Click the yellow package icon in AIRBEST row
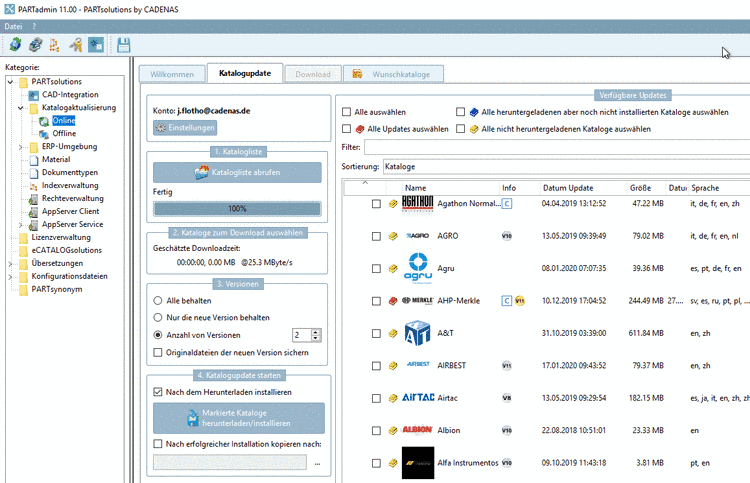This screenshot has width=750, height=483. coord(393,366)
